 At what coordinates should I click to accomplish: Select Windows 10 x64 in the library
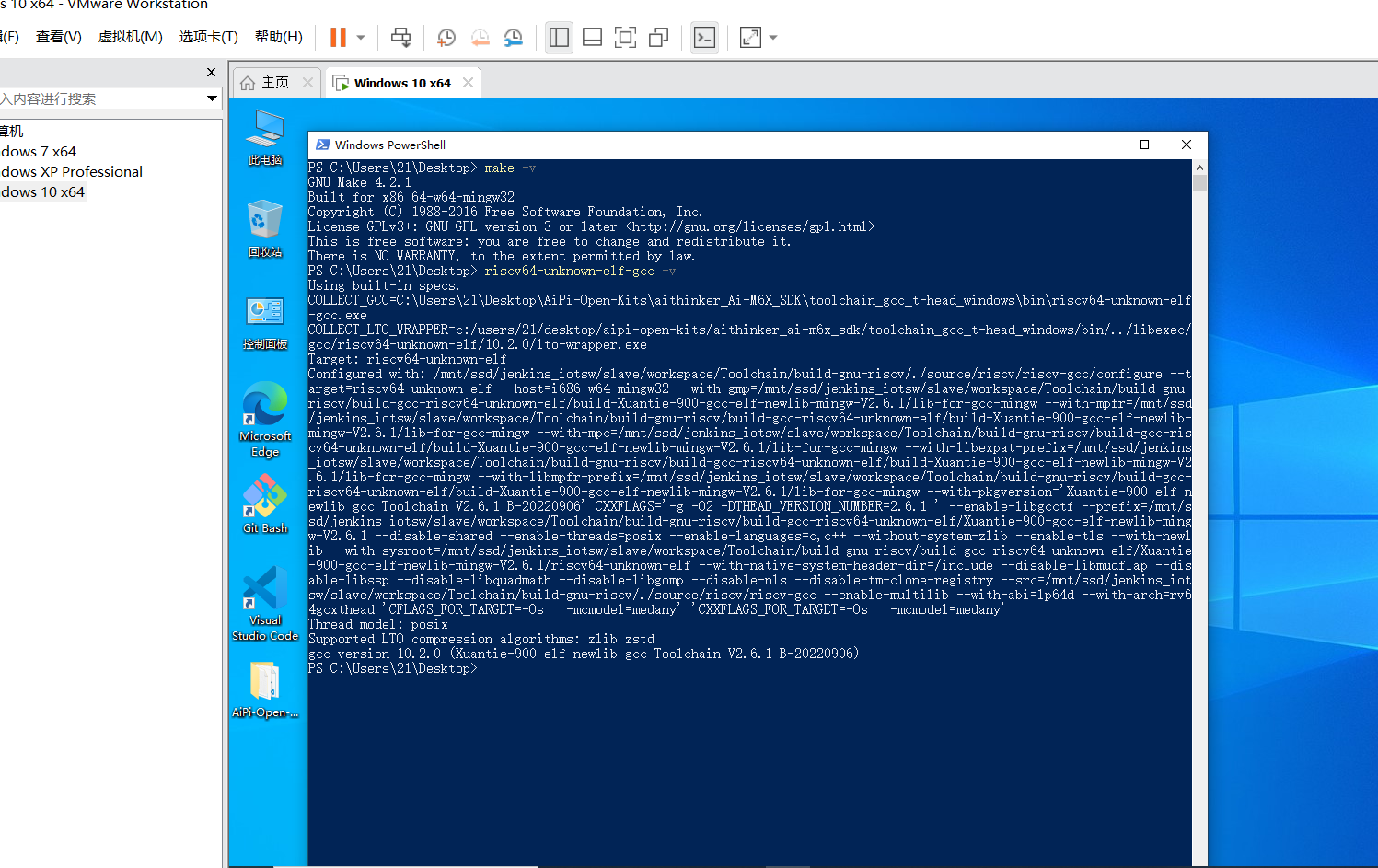[x=42, y=192]
